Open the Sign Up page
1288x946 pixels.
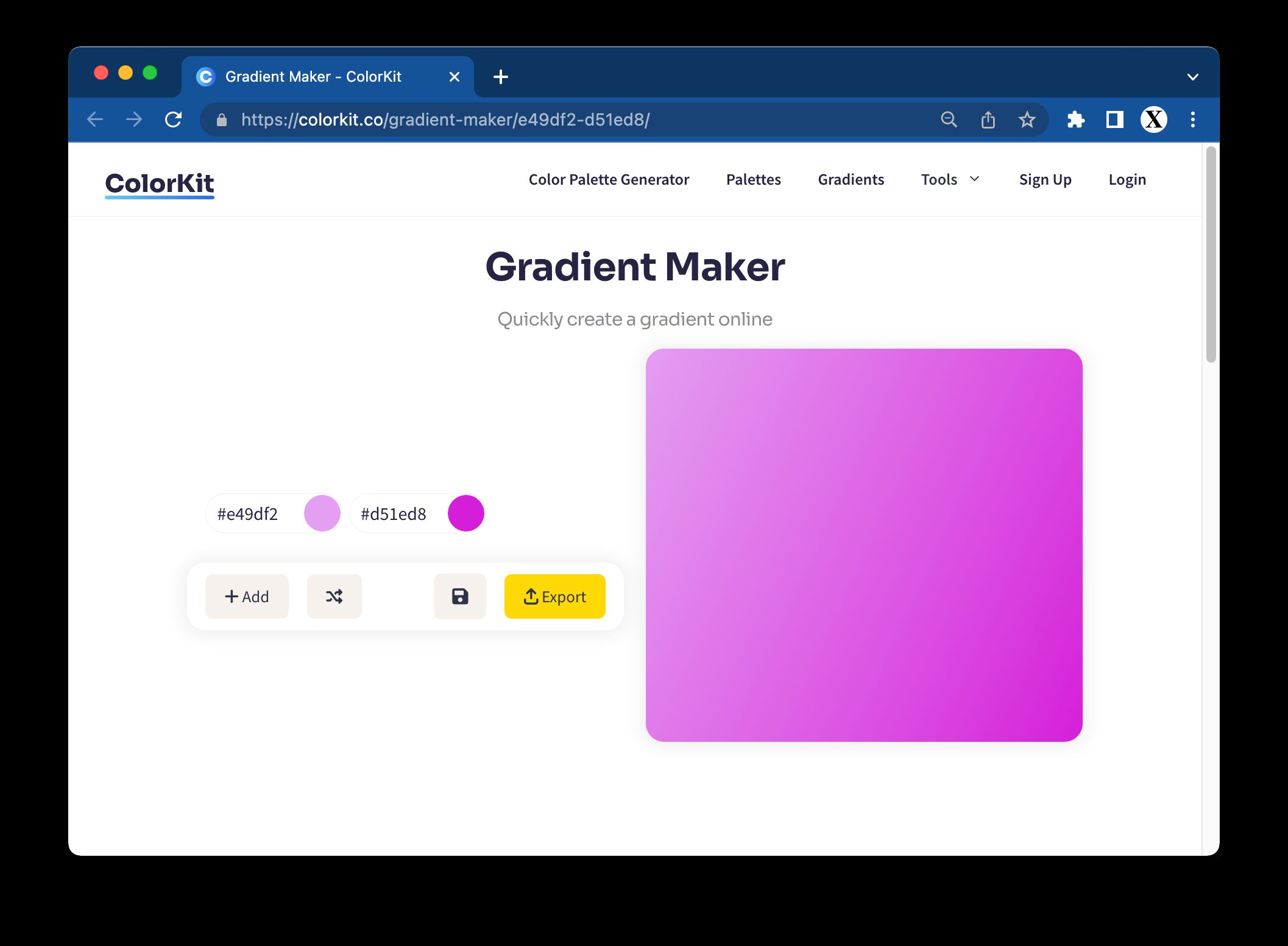(x=1045, y=180)
